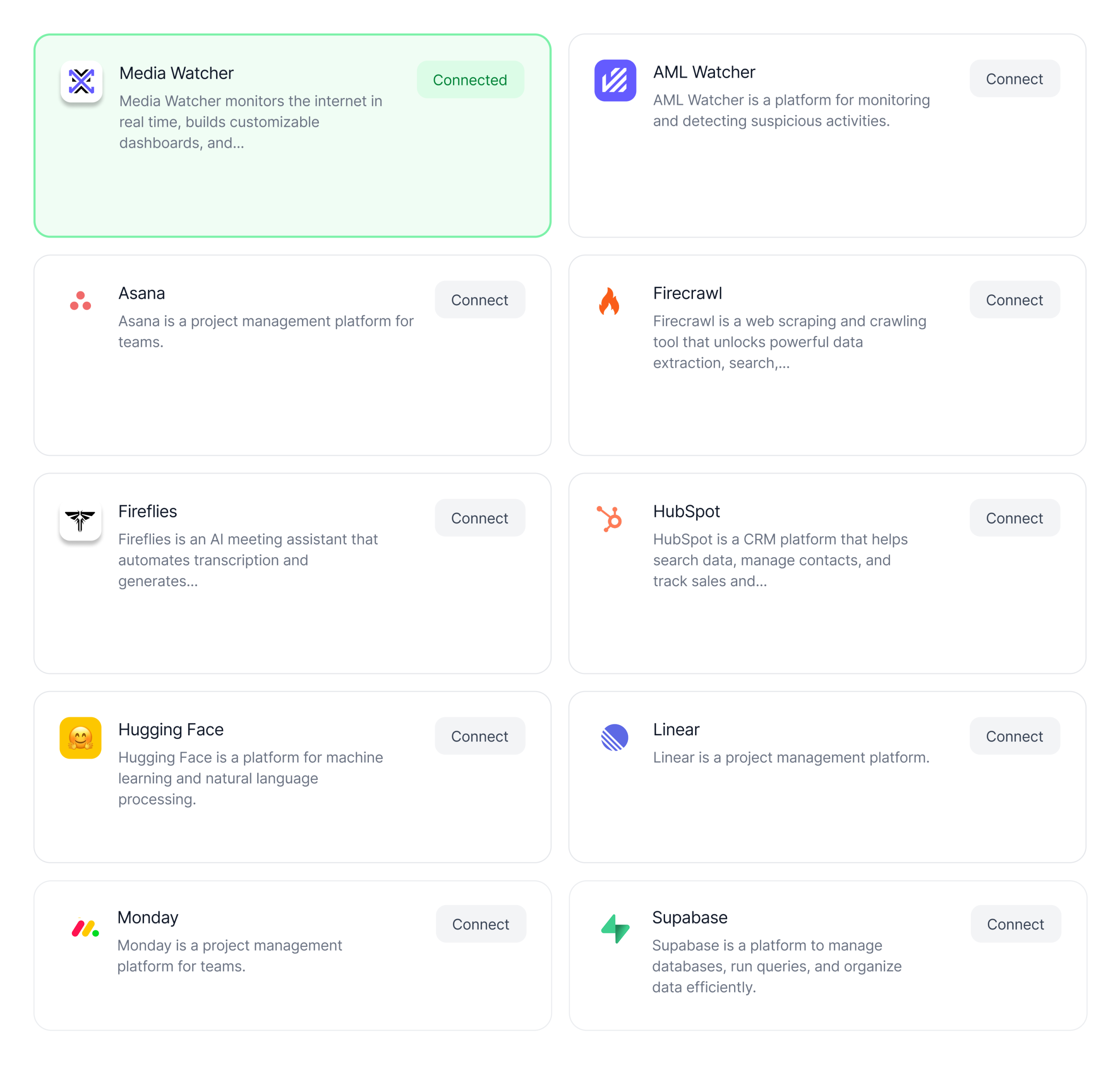
Task: Click the AML Watcher purple logo
Action: click(x=615, y=80)
